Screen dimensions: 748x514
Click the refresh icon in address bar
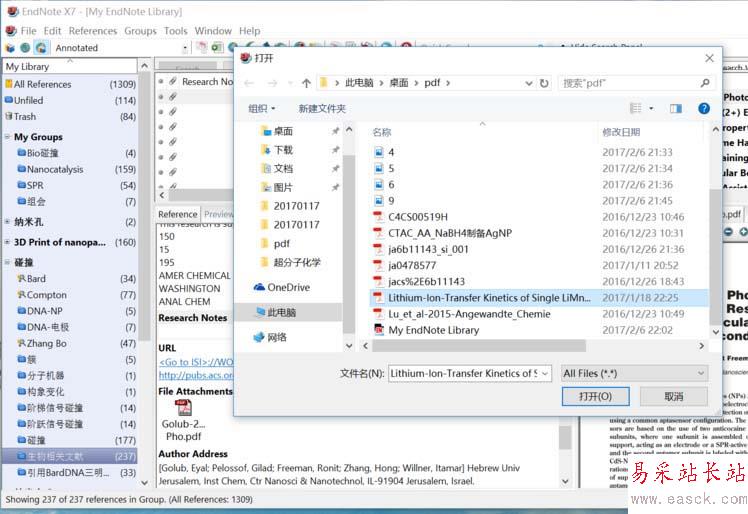(x=544, y=83)
